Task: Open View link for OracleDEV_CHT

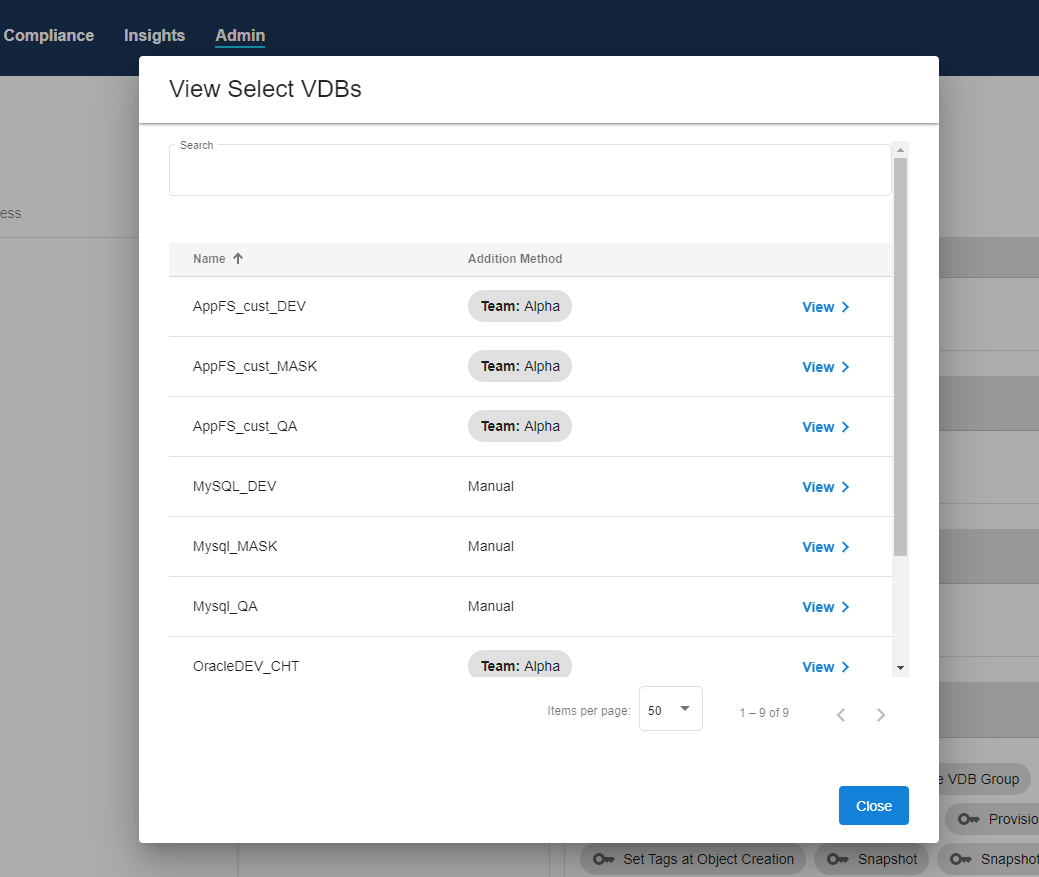Action: pos(818,667)
